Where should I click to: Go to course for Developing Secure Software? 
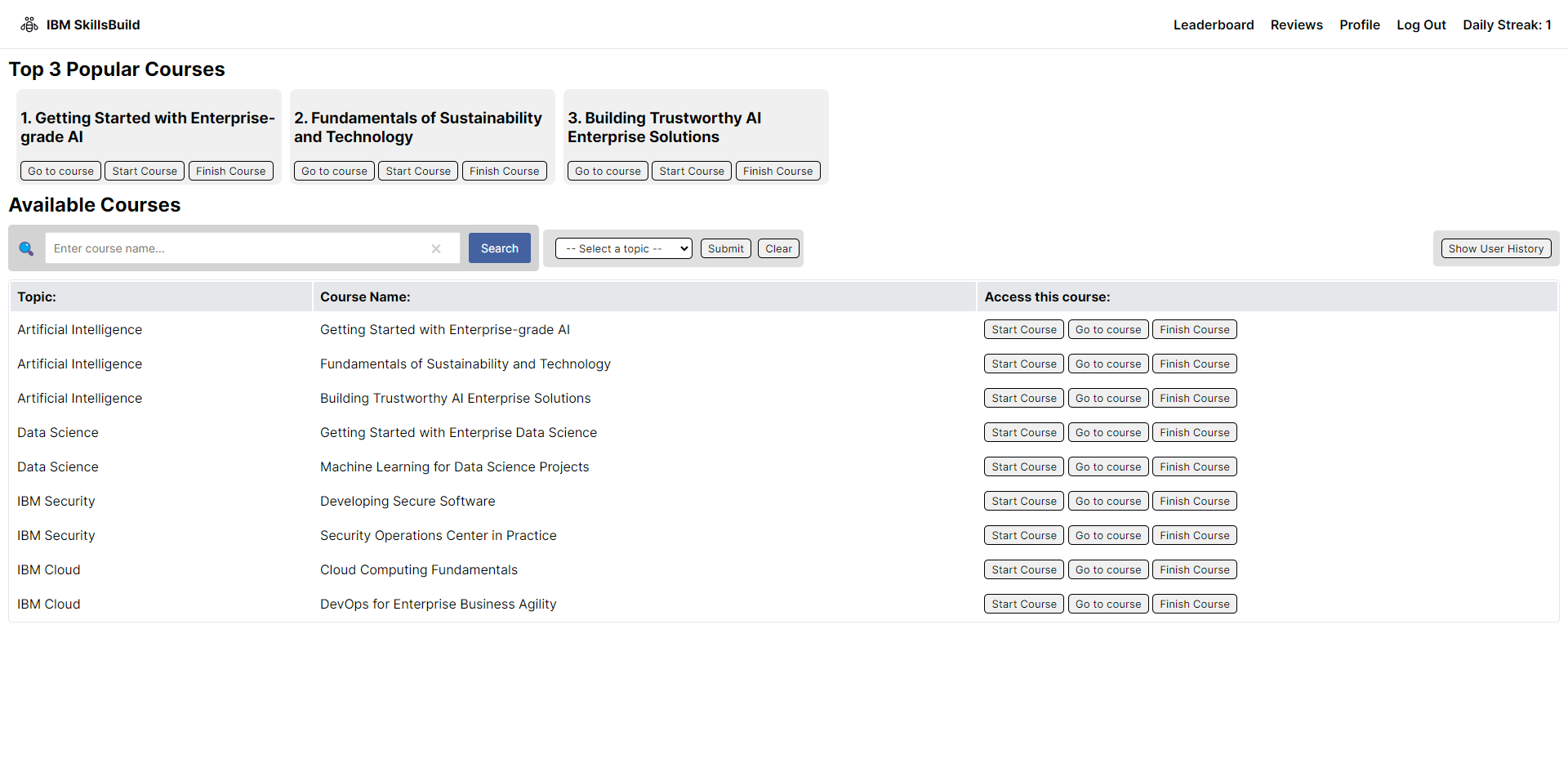(x=1108, y=501)
